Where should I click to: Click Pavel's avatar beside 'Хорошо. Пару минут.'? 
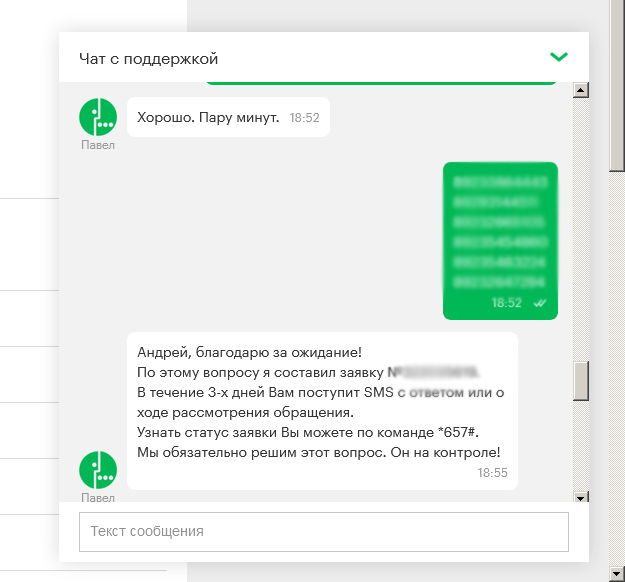[98, 117]
